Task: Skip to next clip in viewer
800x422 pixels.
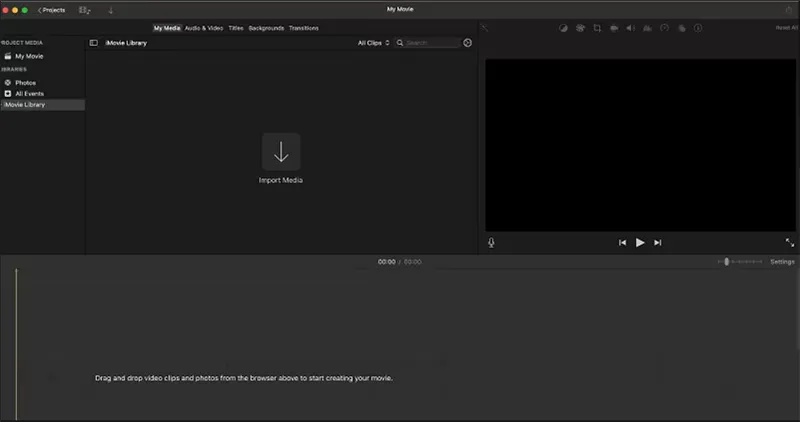Action: [658, 243]
